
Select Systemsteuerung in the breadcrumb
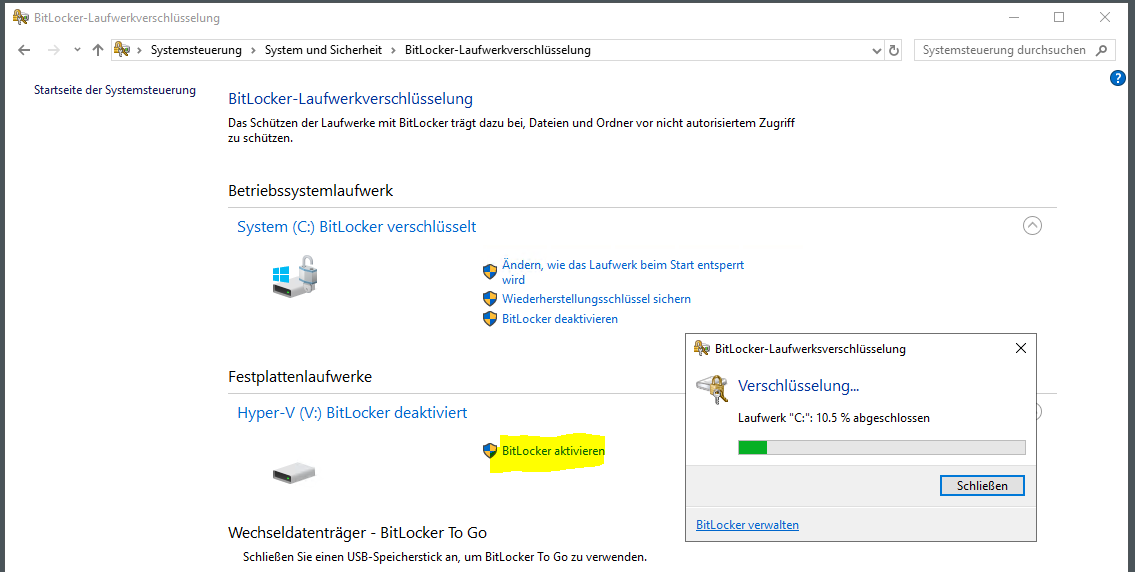(x=196, y=50)
